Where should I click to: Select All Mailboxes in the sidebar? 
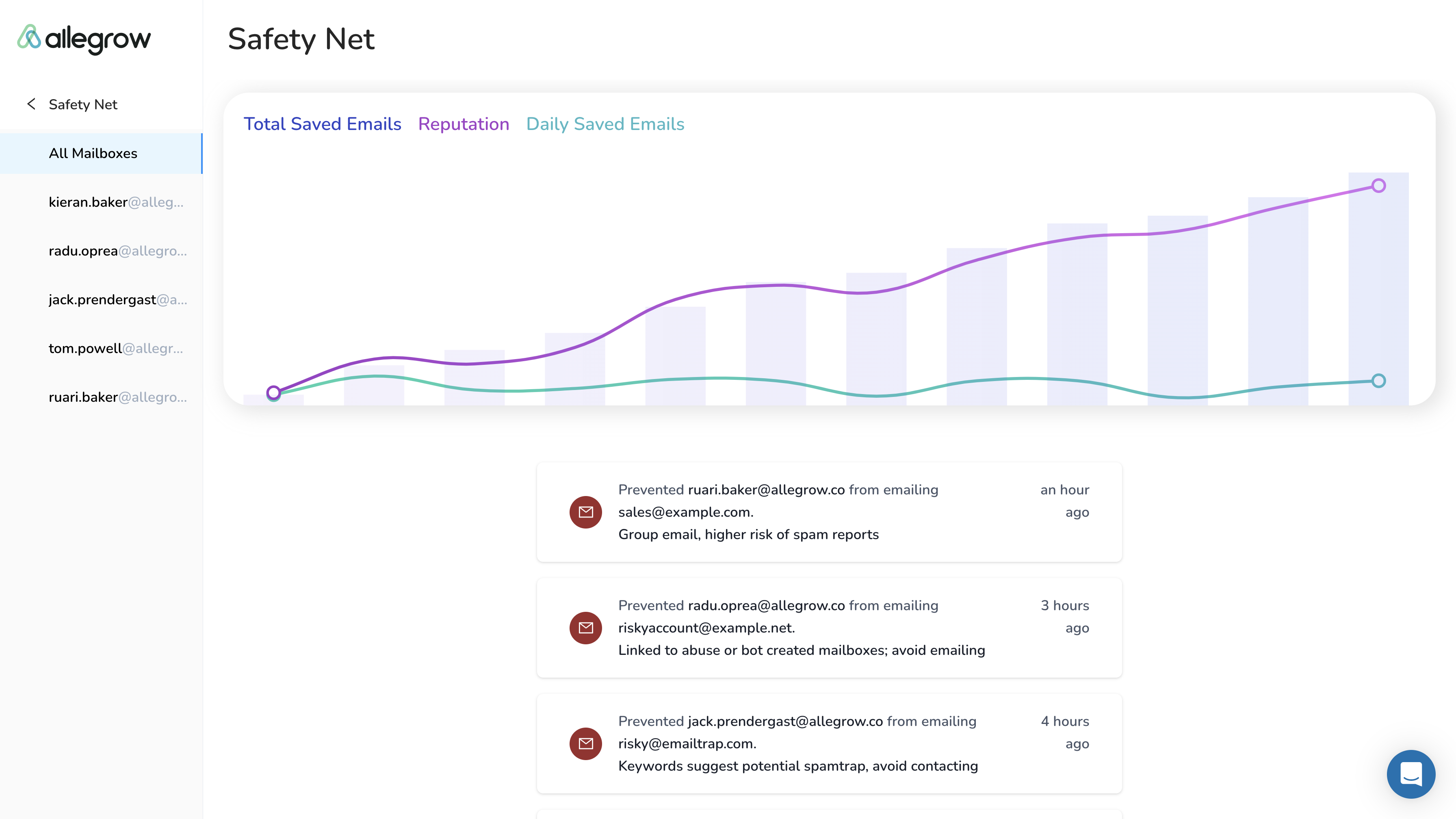click(93, 153)
